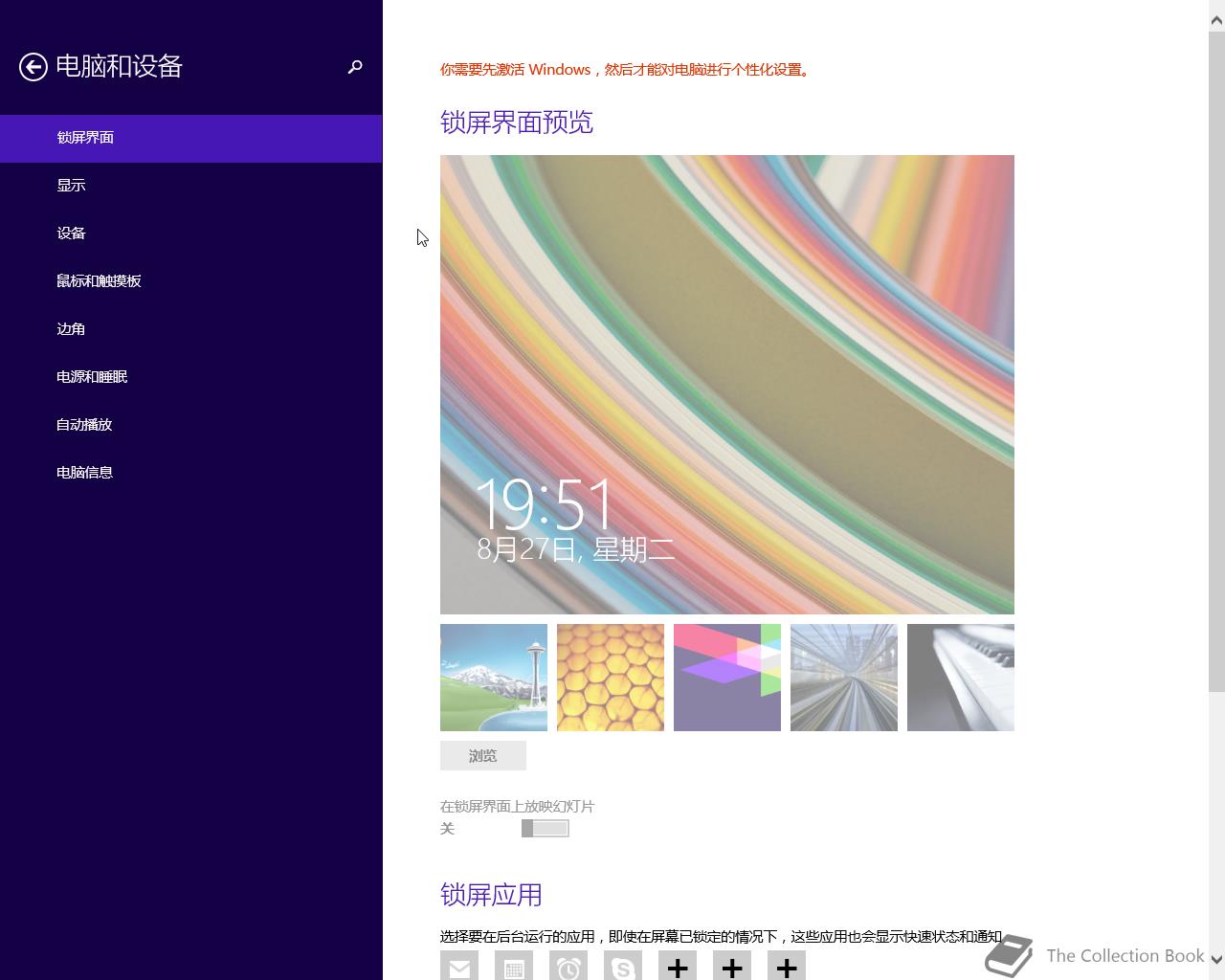The width and height of the screenshot is (1225, 980).
Task: Add an app with the last plus slot
Action: 787,966
